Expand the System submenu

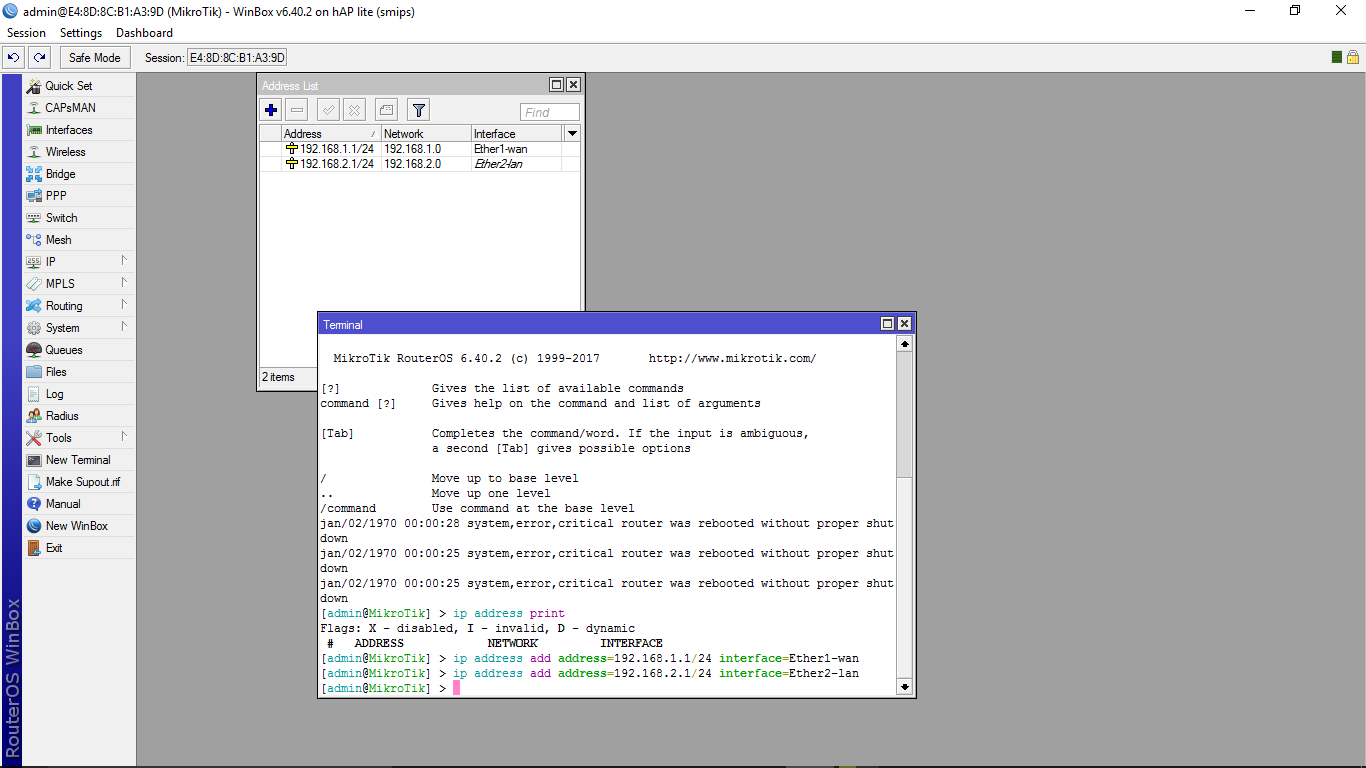79,328
